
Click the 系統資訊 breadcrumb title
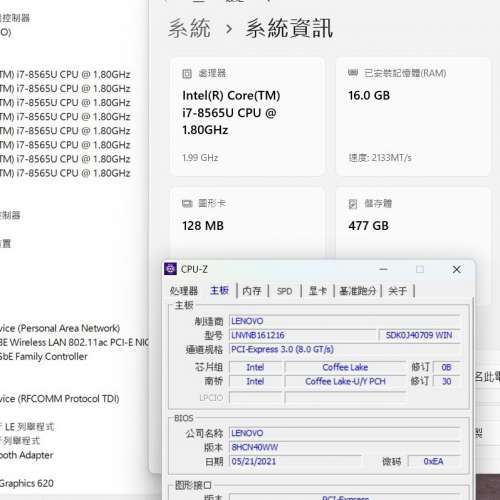coord(289,28)
